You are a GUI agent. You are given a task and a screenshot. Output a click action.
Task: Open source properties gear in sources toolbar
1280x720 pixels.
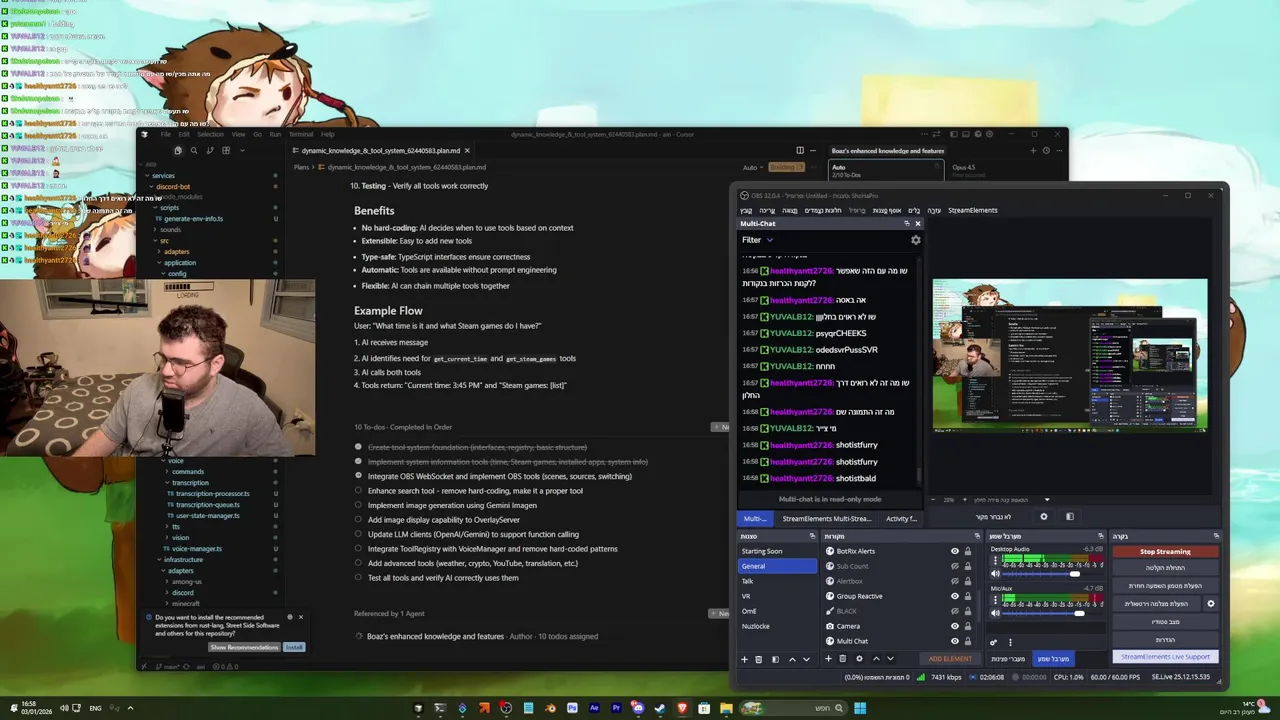859,659
